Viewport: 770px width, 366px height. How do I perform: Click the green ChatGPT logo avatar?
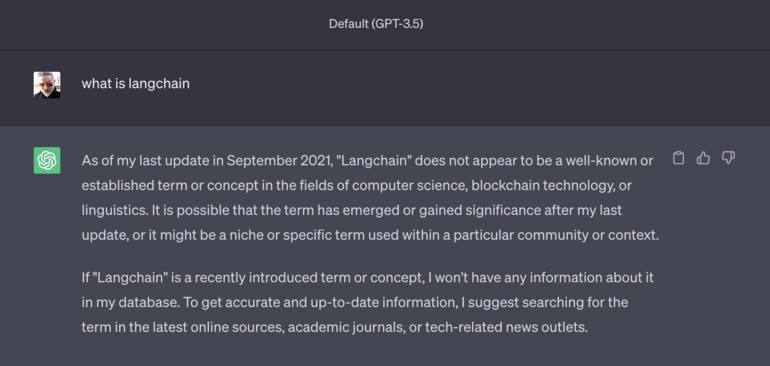(x=47, y=160)
